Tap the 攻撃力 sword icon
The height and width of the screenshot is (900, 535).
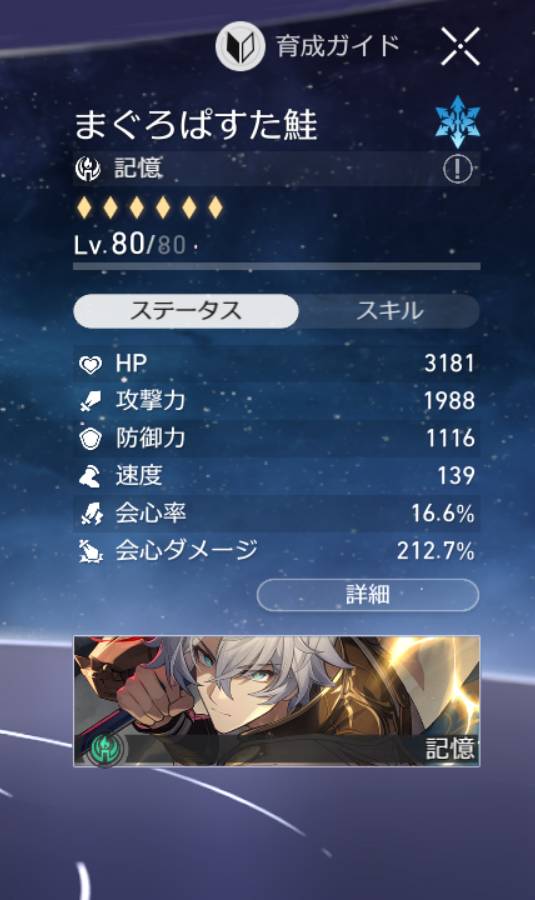click(90, 401)
